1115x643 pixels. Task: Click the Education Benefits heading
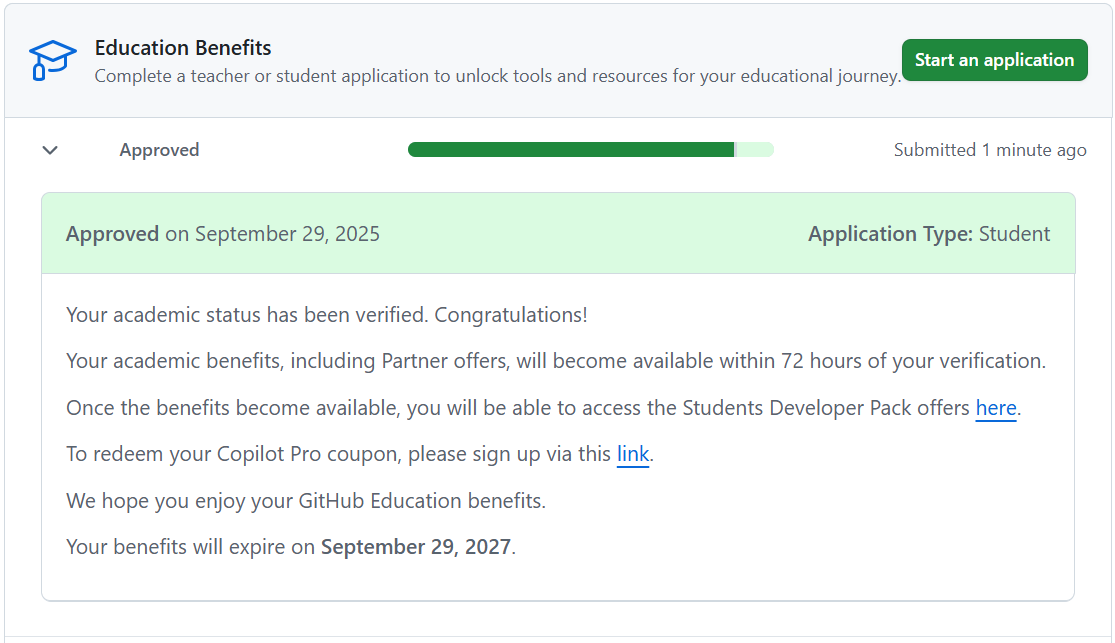(183, 48)
